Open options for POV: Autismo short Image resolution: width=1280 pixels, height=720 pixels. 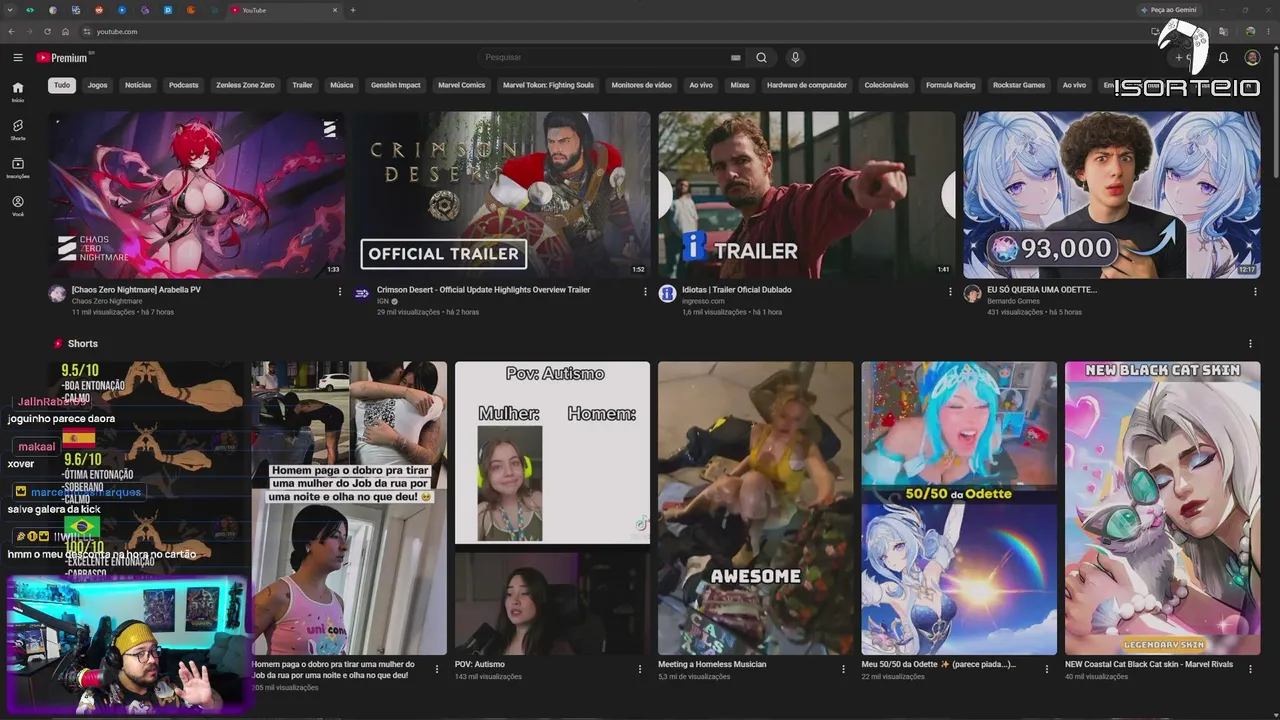[640, 669]
